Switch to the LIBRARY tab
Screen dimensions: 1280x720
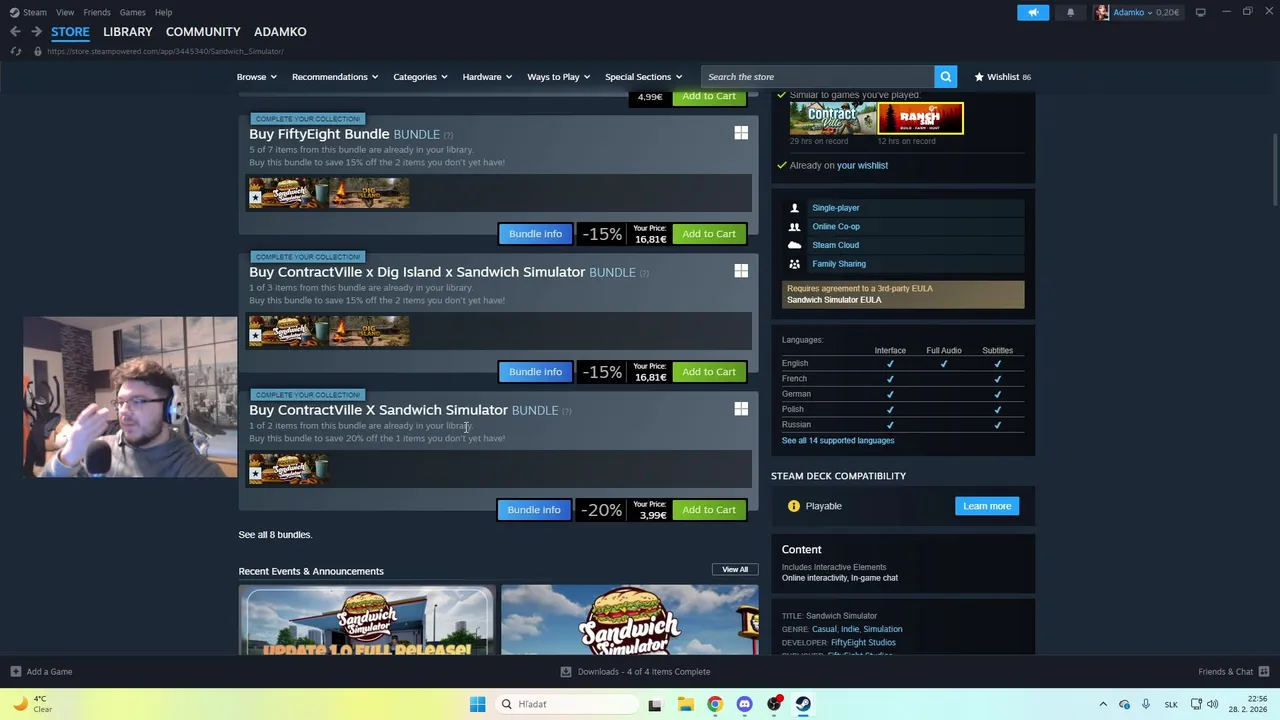(x=128, y=32)
